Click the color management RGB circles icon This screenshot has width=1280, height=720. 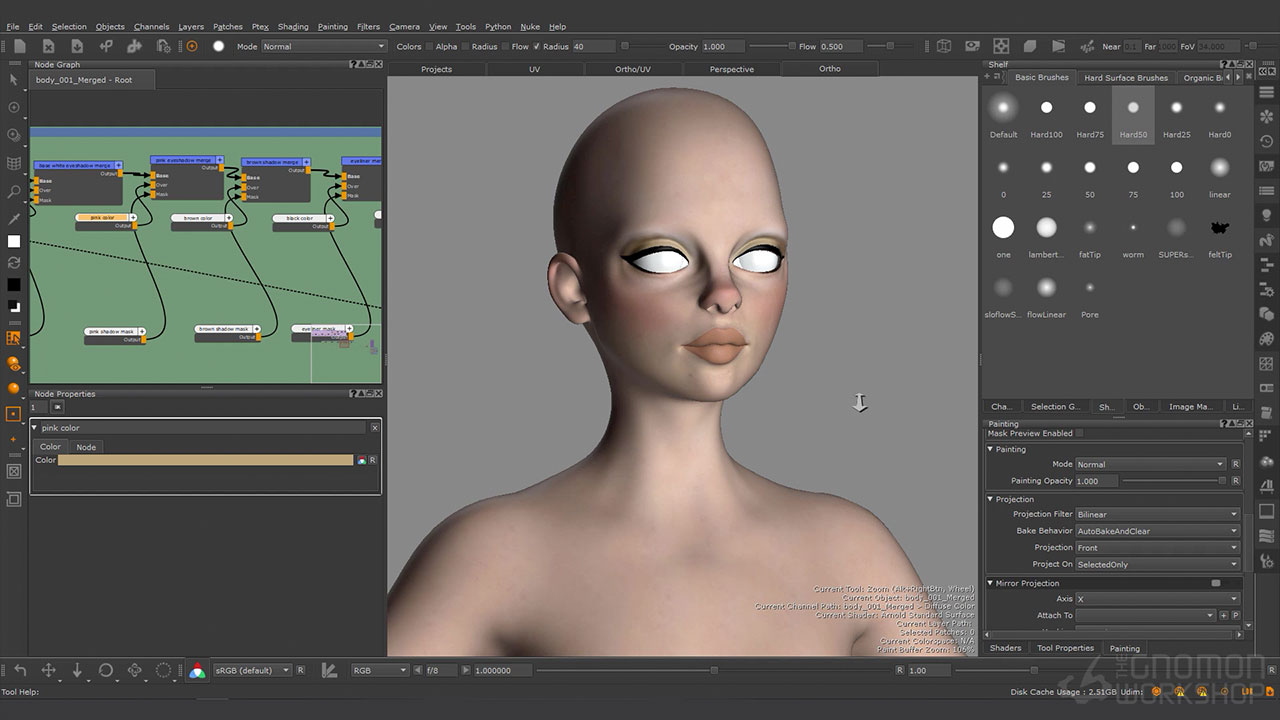197,671
